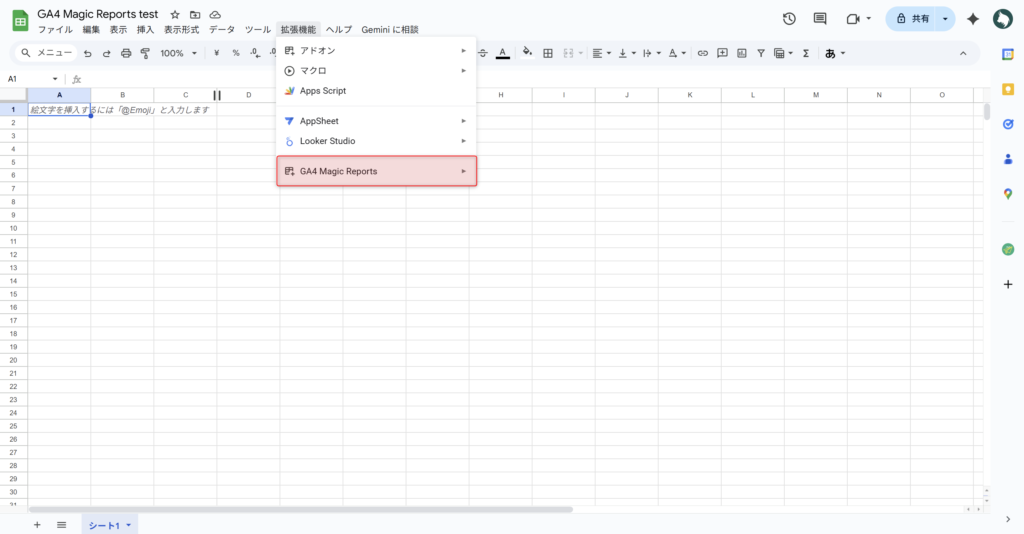Insert a chart from the toolbar
Viewport: 1024px width, 534px height.
[x=742, y=54]
